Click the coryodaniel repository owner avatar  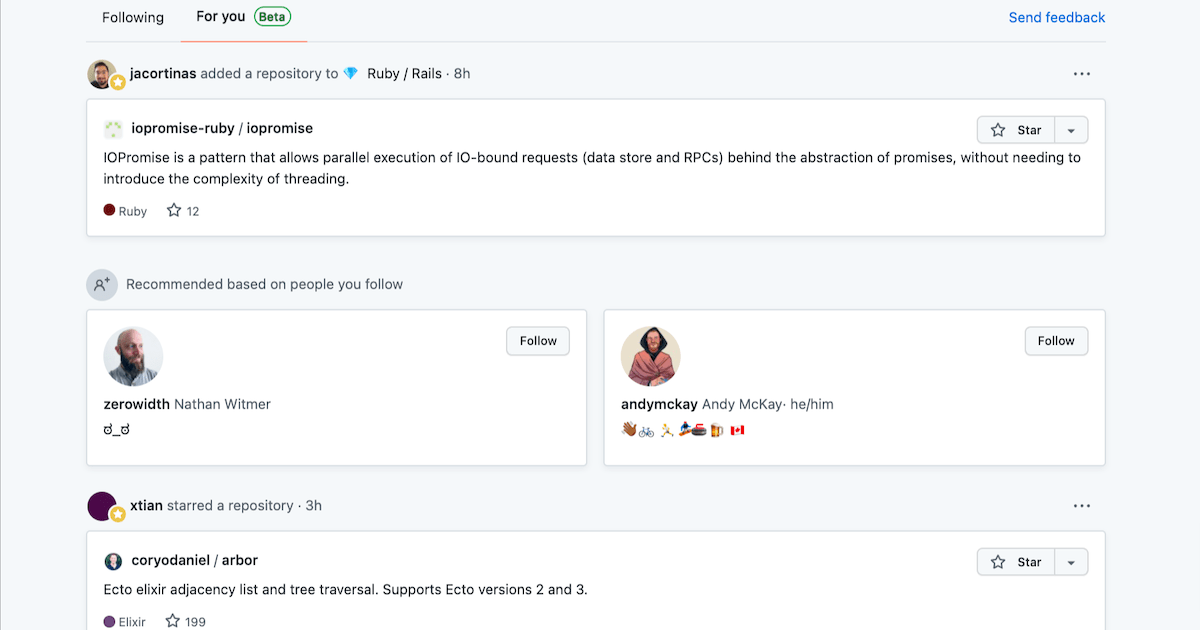pyautogui.click(x=113, y=561)
